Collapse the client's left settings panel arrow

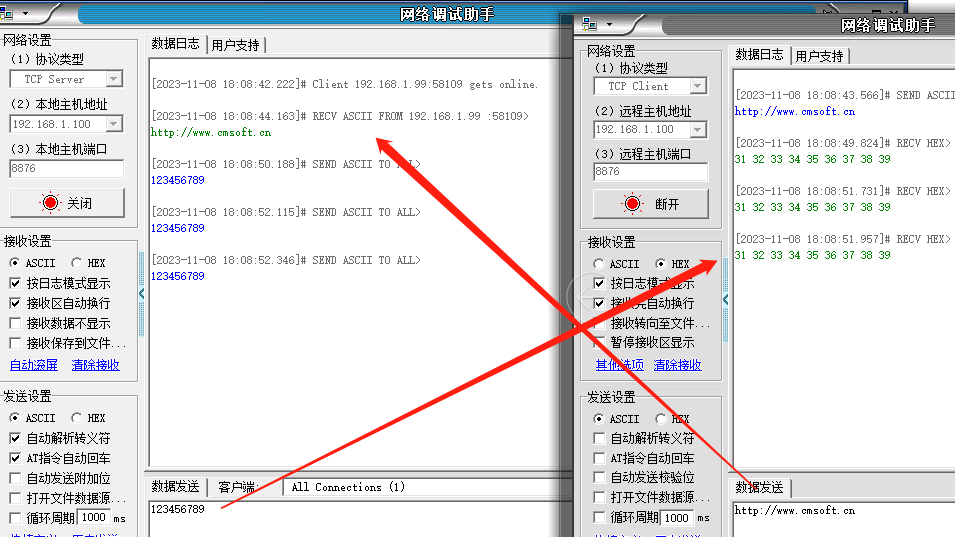(x=726, y=299)
